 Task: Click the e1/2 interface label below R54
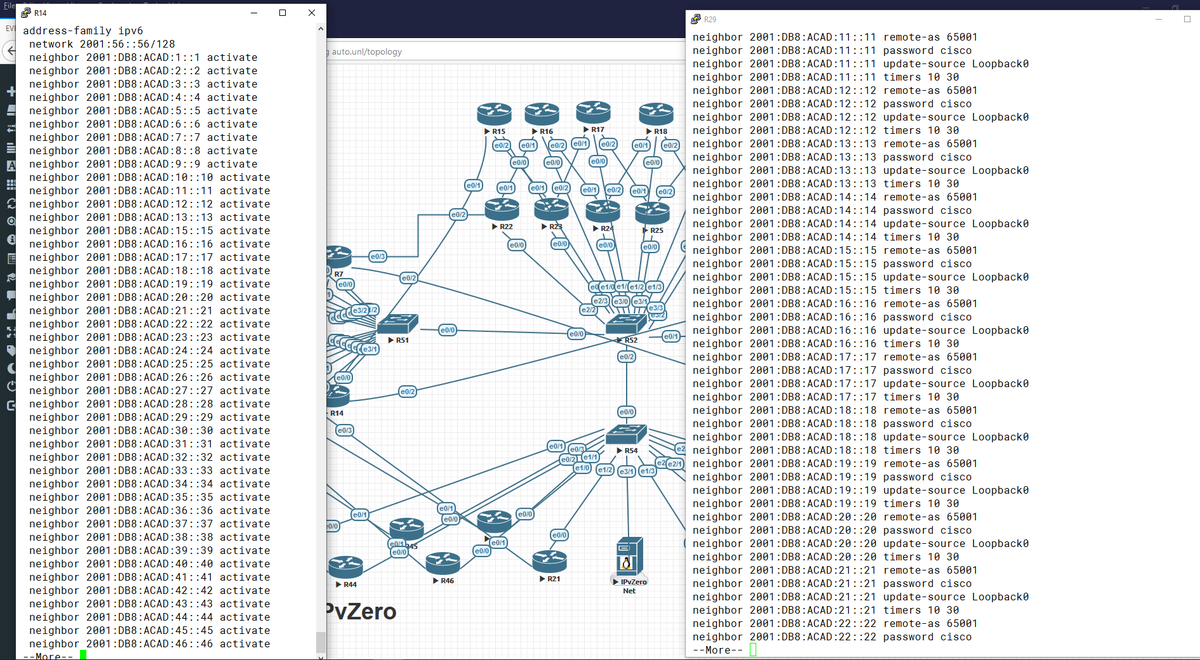click(605, 469)
